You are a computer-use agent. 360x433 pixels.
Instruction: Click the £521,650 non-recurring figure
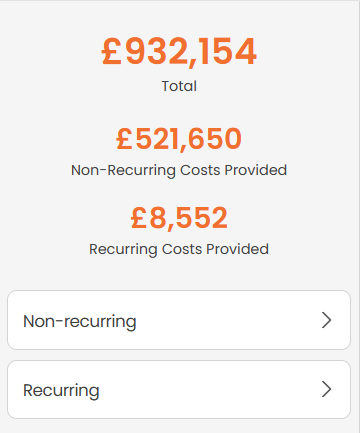[x=179, y=138]
